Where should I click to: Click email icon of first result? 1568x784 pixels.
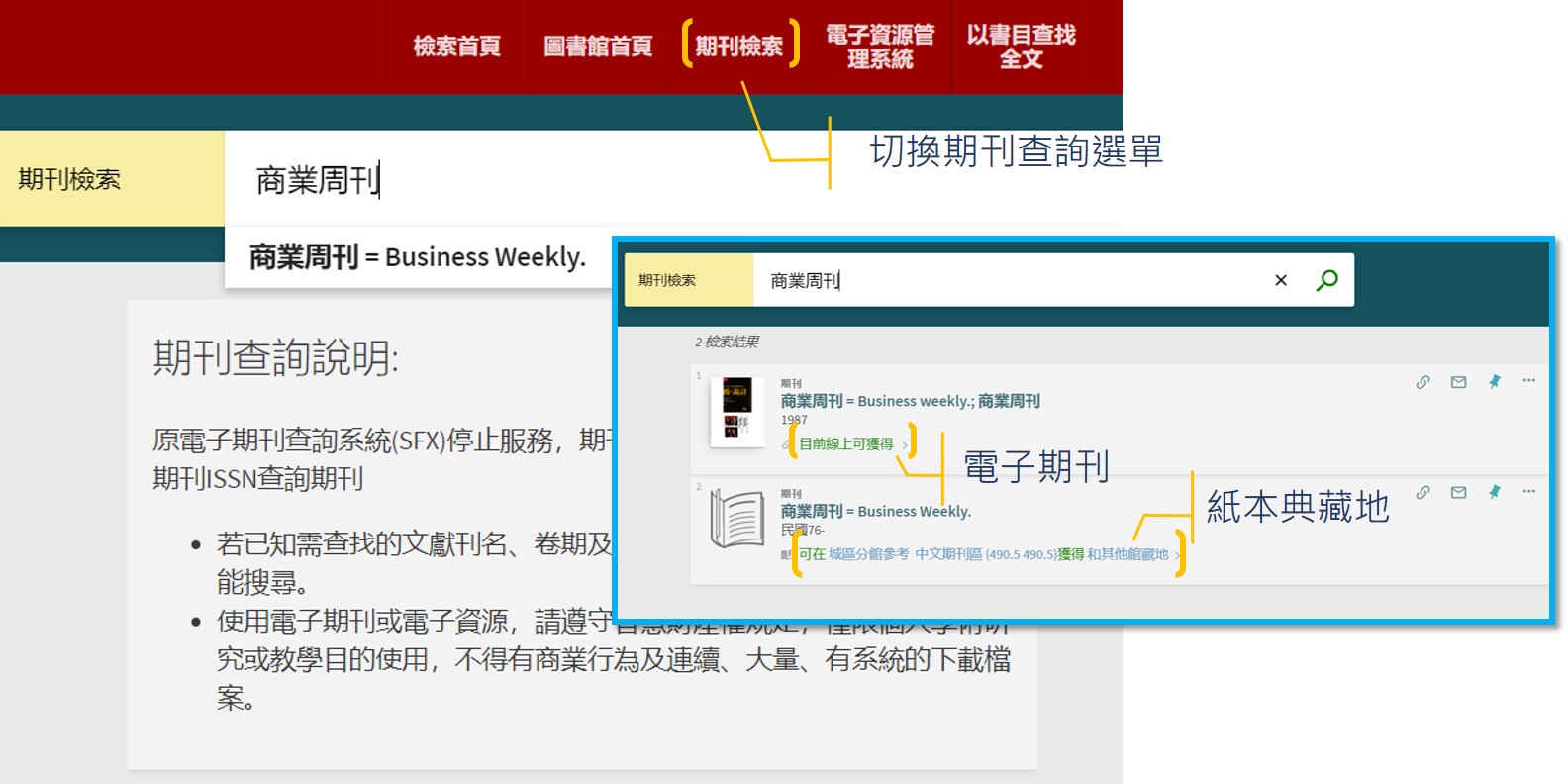[1458, 382]
